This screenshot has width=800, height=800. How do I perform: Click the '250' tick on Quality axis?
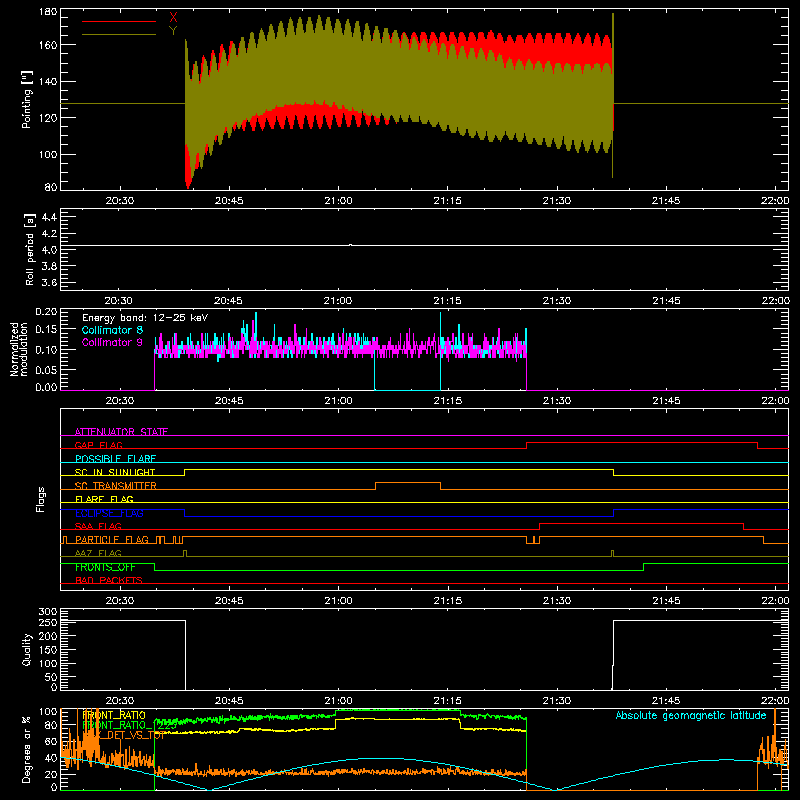pyautogui.click(x=48, y=623)
